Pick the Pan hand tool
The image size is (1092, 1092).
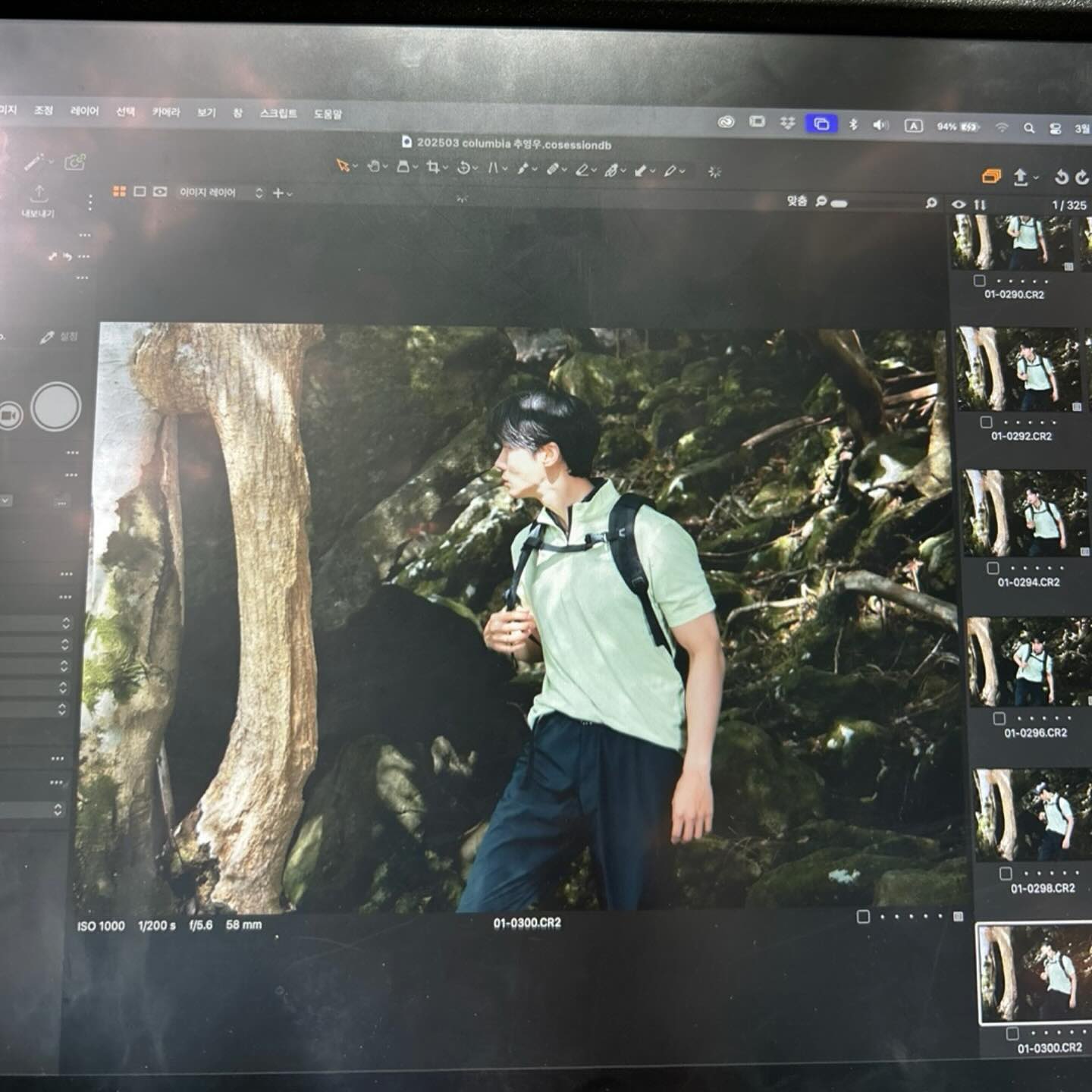[373, 166]
